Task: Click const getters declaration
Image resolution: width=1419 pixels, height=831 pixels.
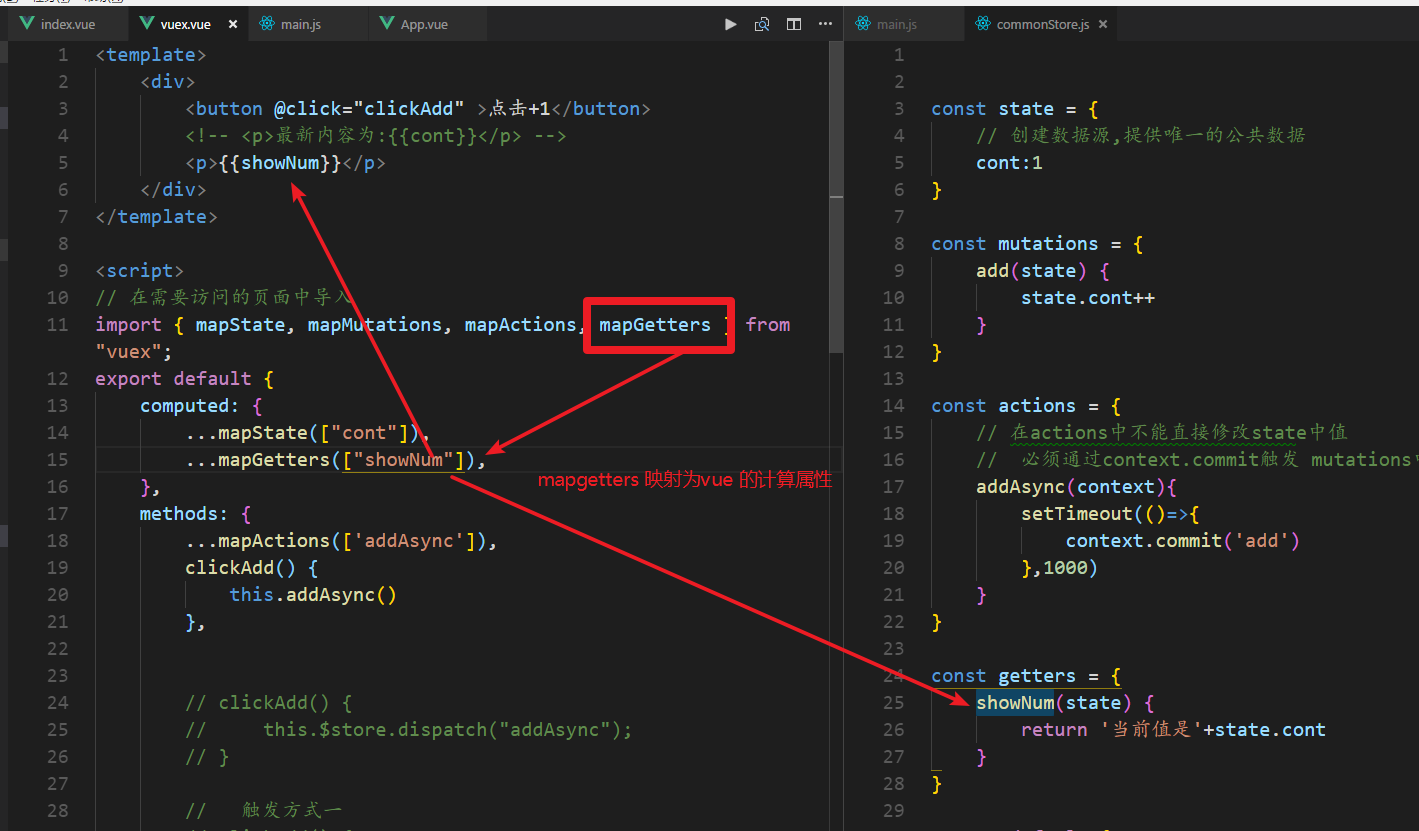Action: coord(1026,676)
